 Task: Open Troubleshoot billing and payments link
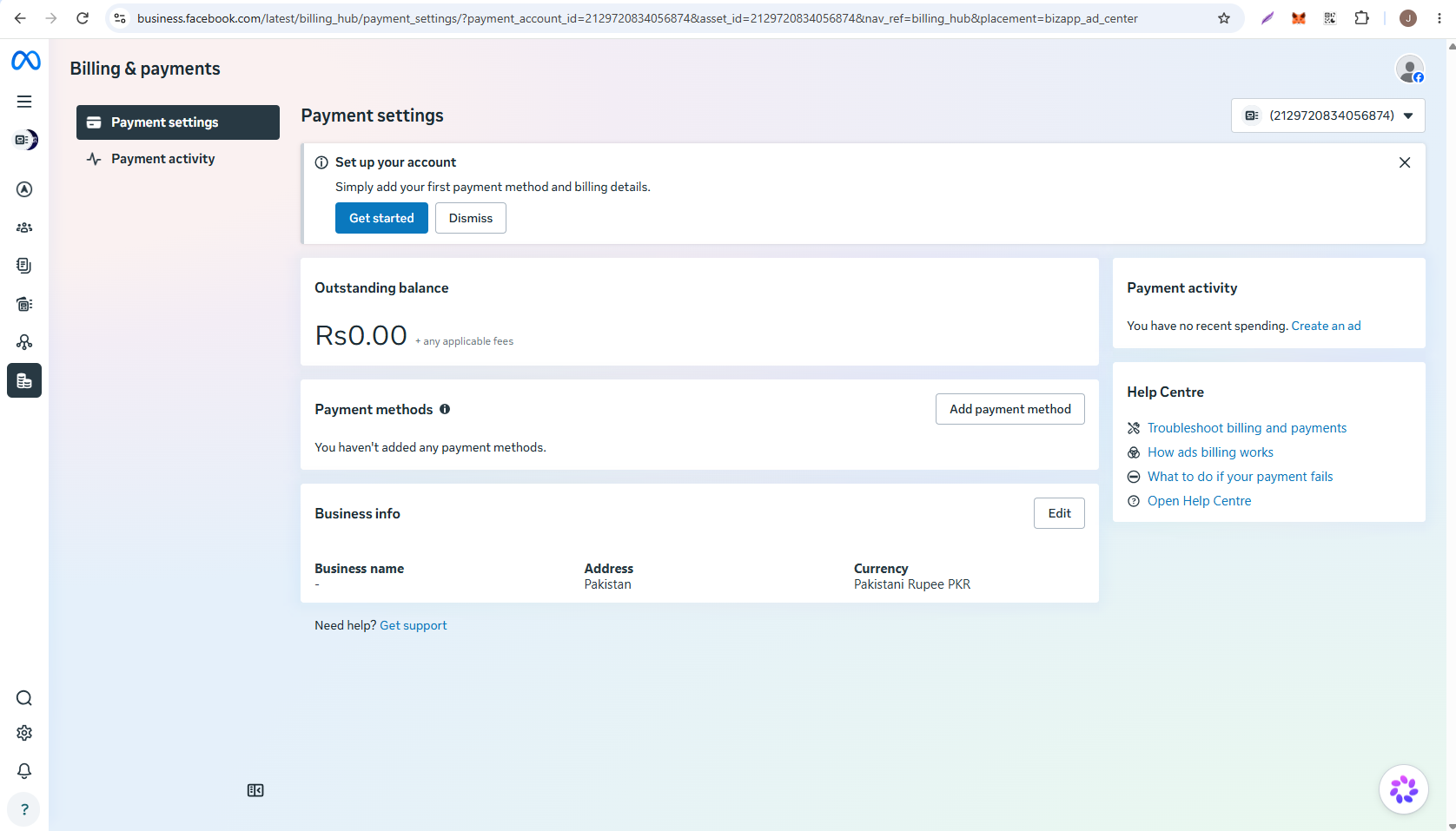(x=1247, y=428)
